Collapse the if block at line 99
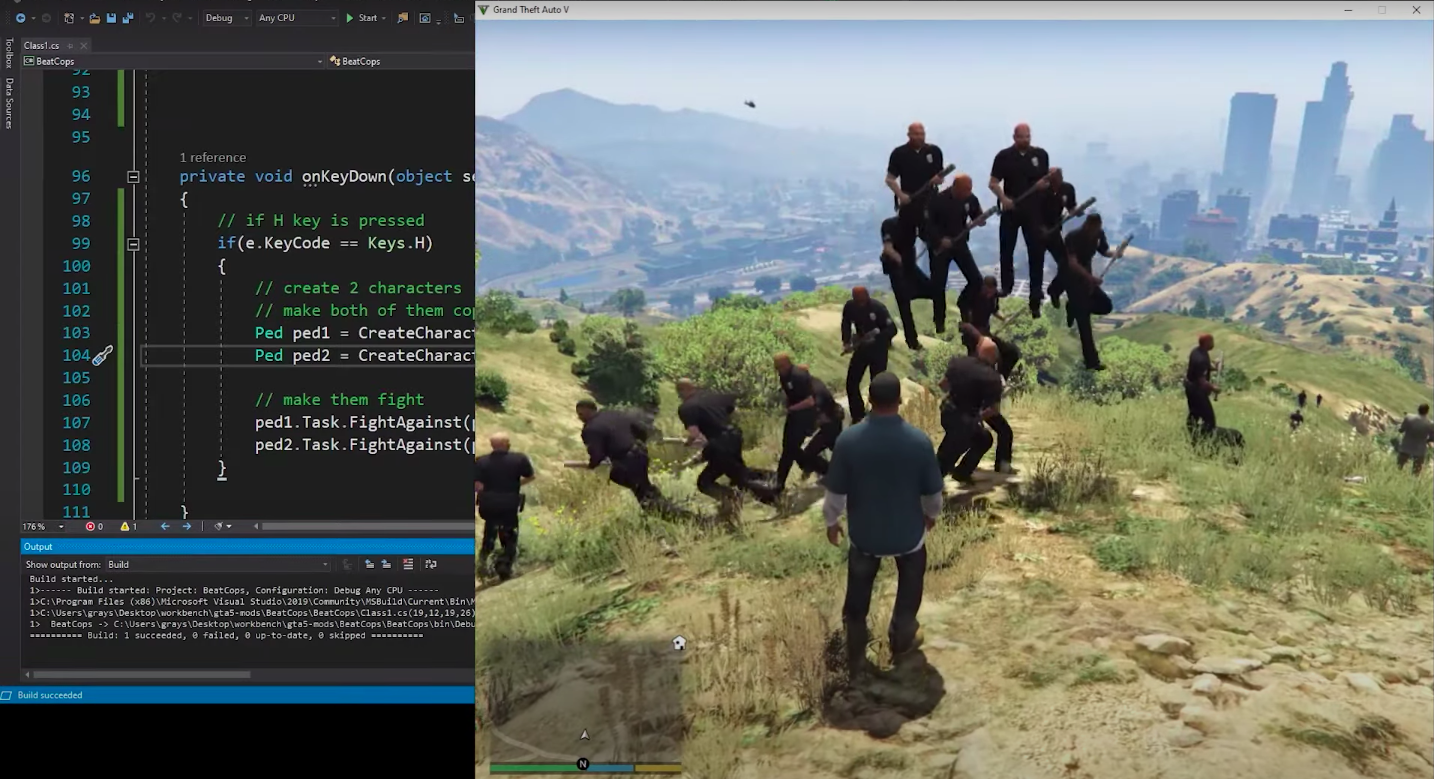This screenshot has height=779, width=1434. [x=133, y=243]
